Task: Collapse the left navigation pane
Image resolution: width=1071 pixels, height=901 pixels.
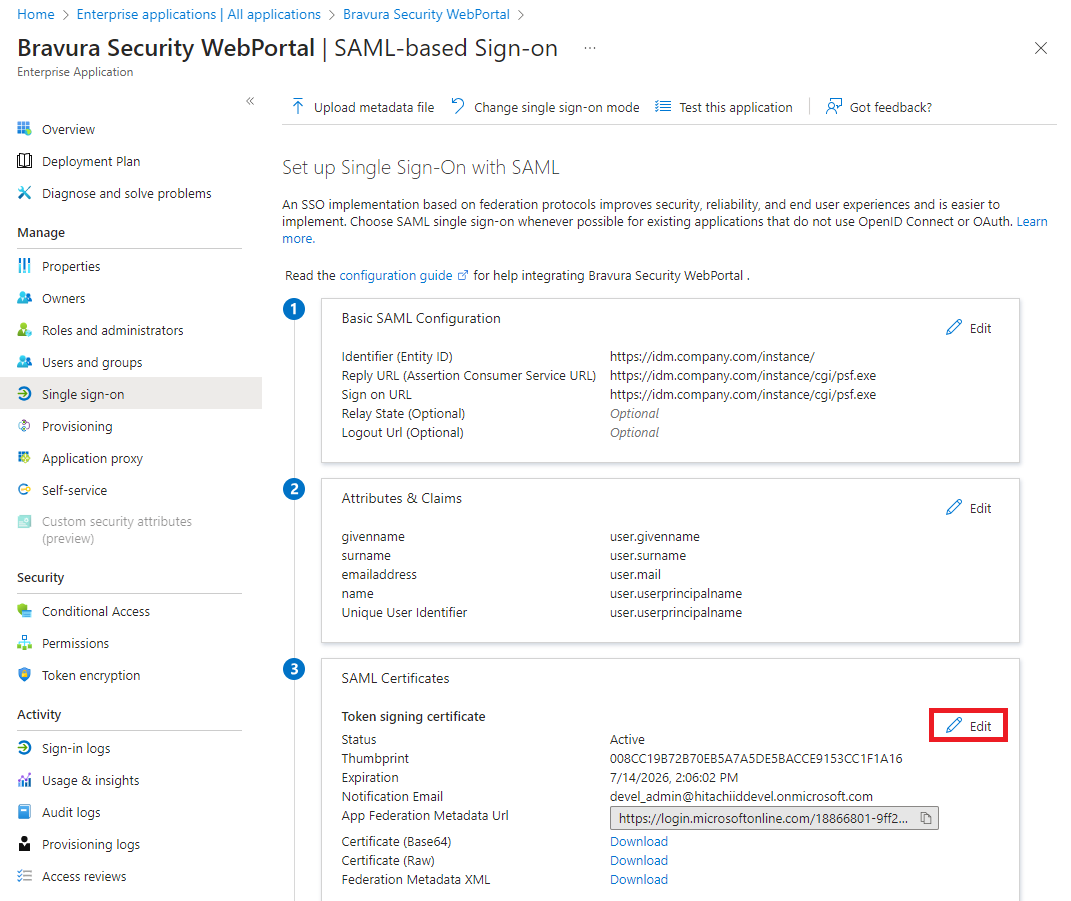Action: [x=250, y=100]
